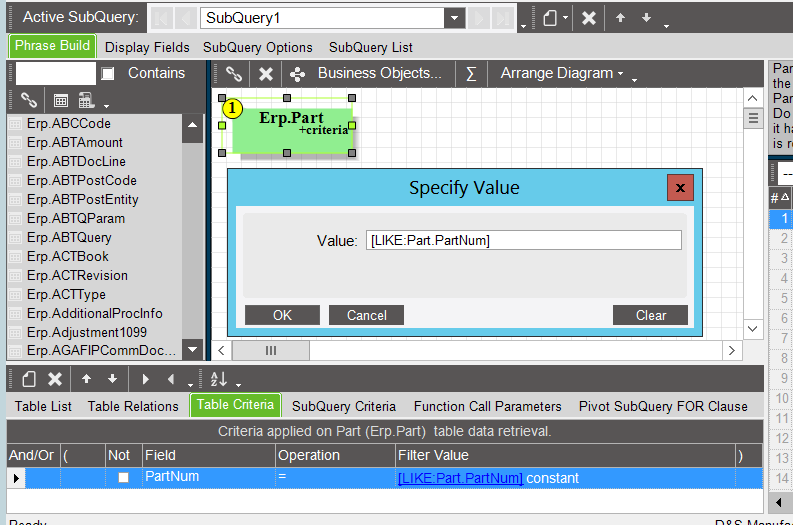Click list lines icon beside diagram scrollbar

tap(753, 118)
